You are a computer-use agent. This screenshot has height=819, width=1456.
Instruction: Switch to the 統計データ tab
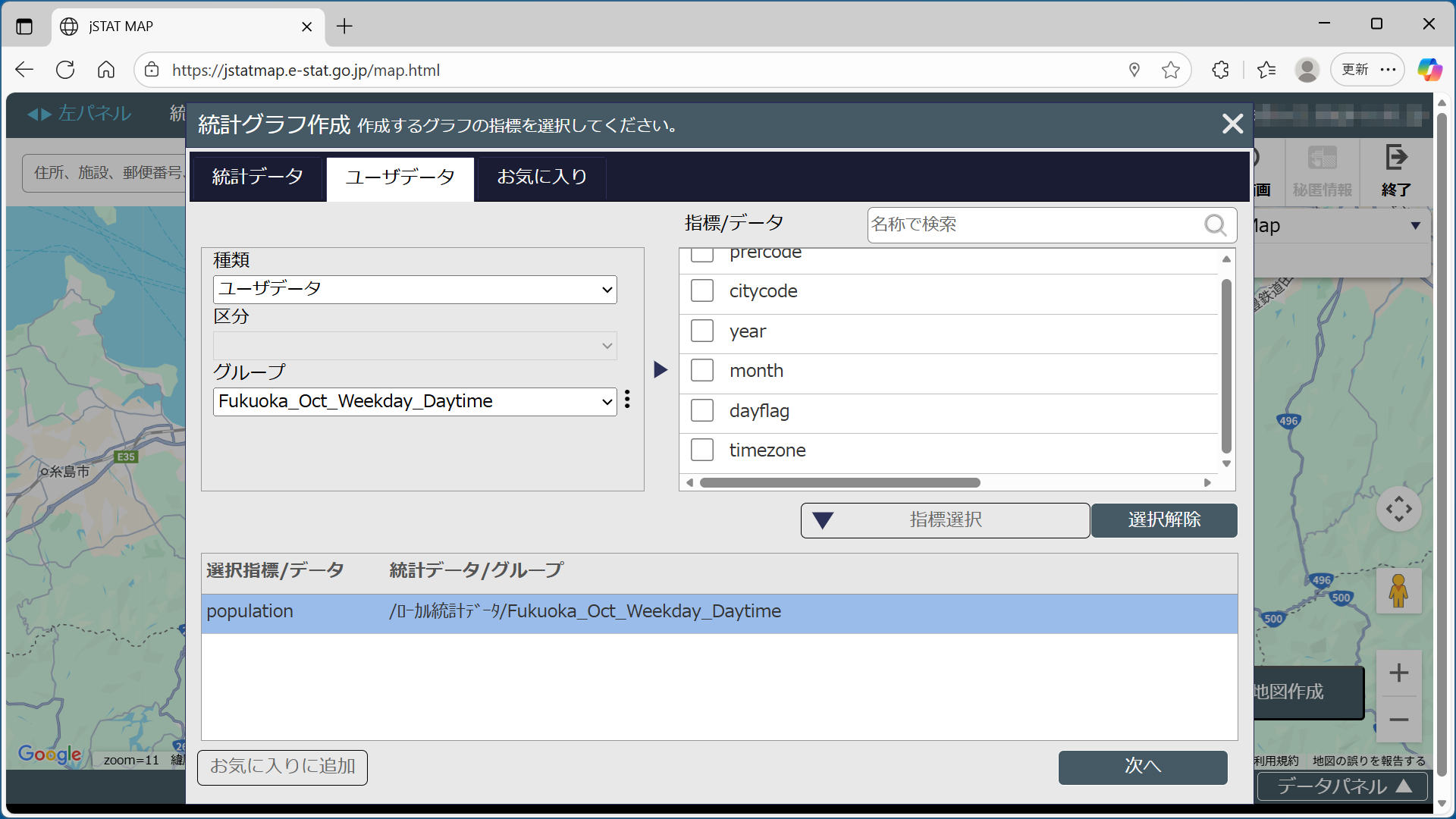[x=257, y=177]
